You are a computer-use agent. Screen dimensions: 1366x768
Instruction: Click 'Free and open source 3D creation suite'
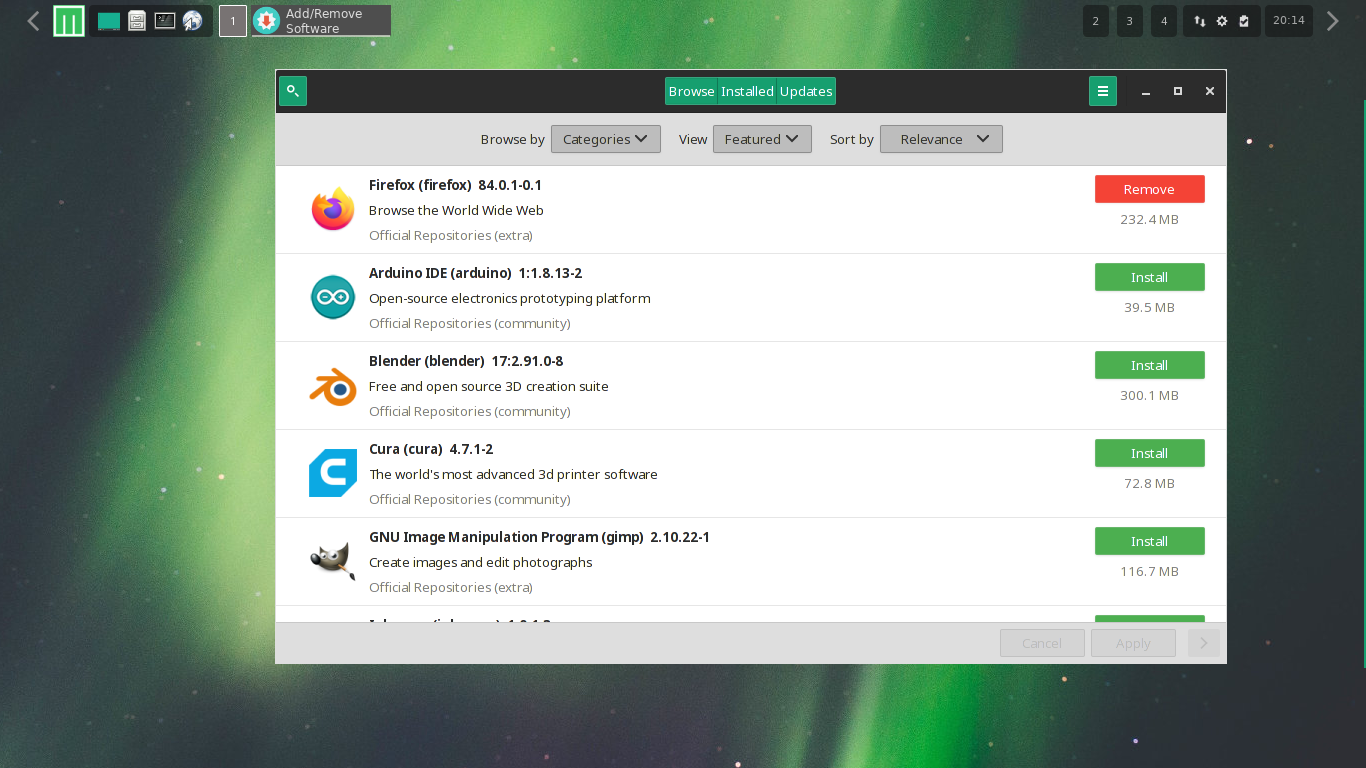pyautogui.click(x=488, y=386)
